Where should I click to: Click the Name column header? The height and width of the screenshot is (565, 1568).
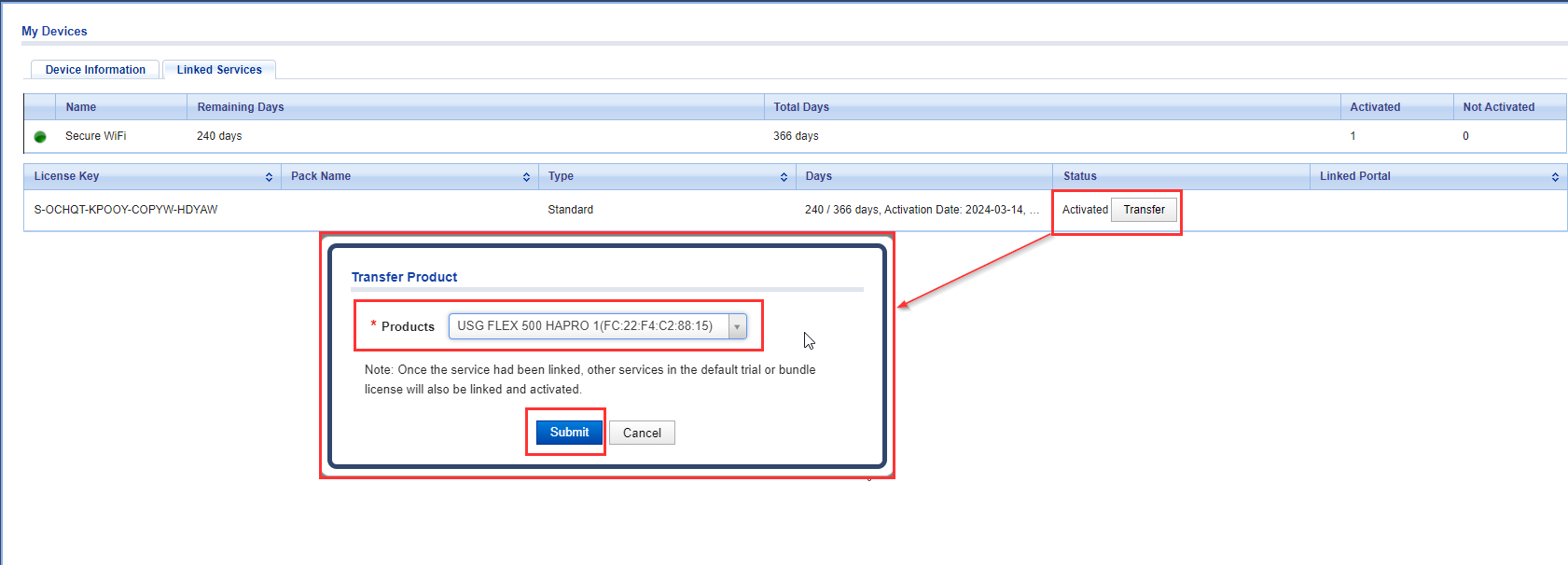pyautogui.click(x=81, y=107)
